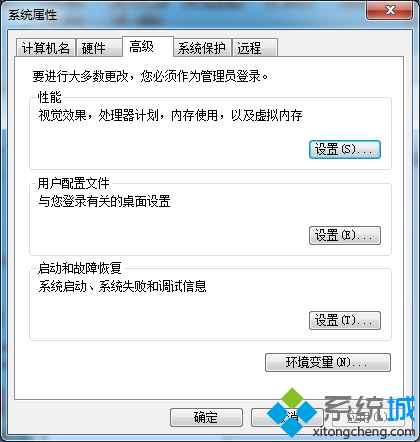Switch to the 远程 tab
Screen dimensions: 420x442
point(255,48)
